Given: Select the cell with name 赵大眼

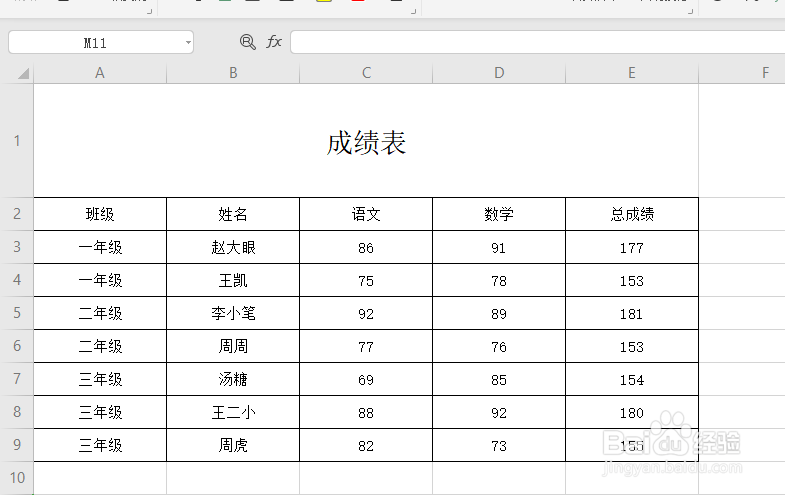Looking at the screenshot, I should tap(233, 247).
